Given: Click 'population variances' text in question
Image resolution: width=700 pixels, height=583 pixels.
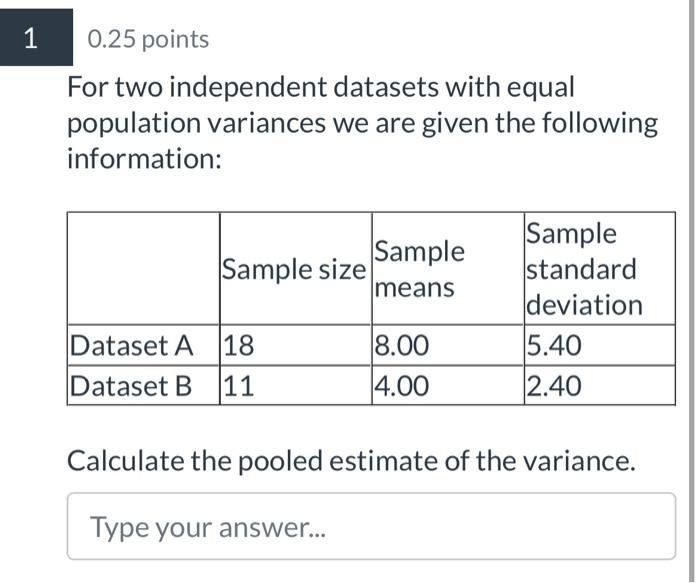Looking at the screenshot, I should coord(196,123).
